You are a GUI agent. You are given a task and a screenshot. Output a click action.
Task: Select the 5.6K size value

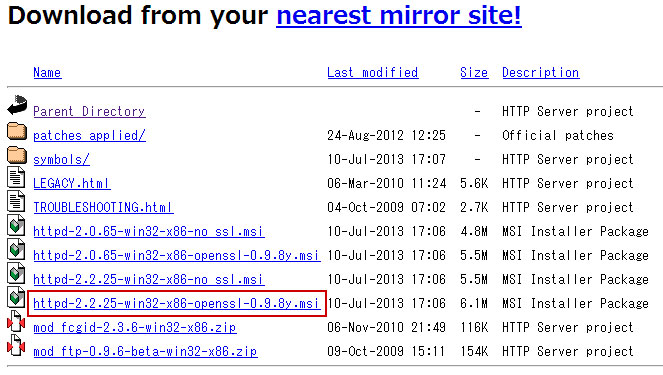[474, 183]
